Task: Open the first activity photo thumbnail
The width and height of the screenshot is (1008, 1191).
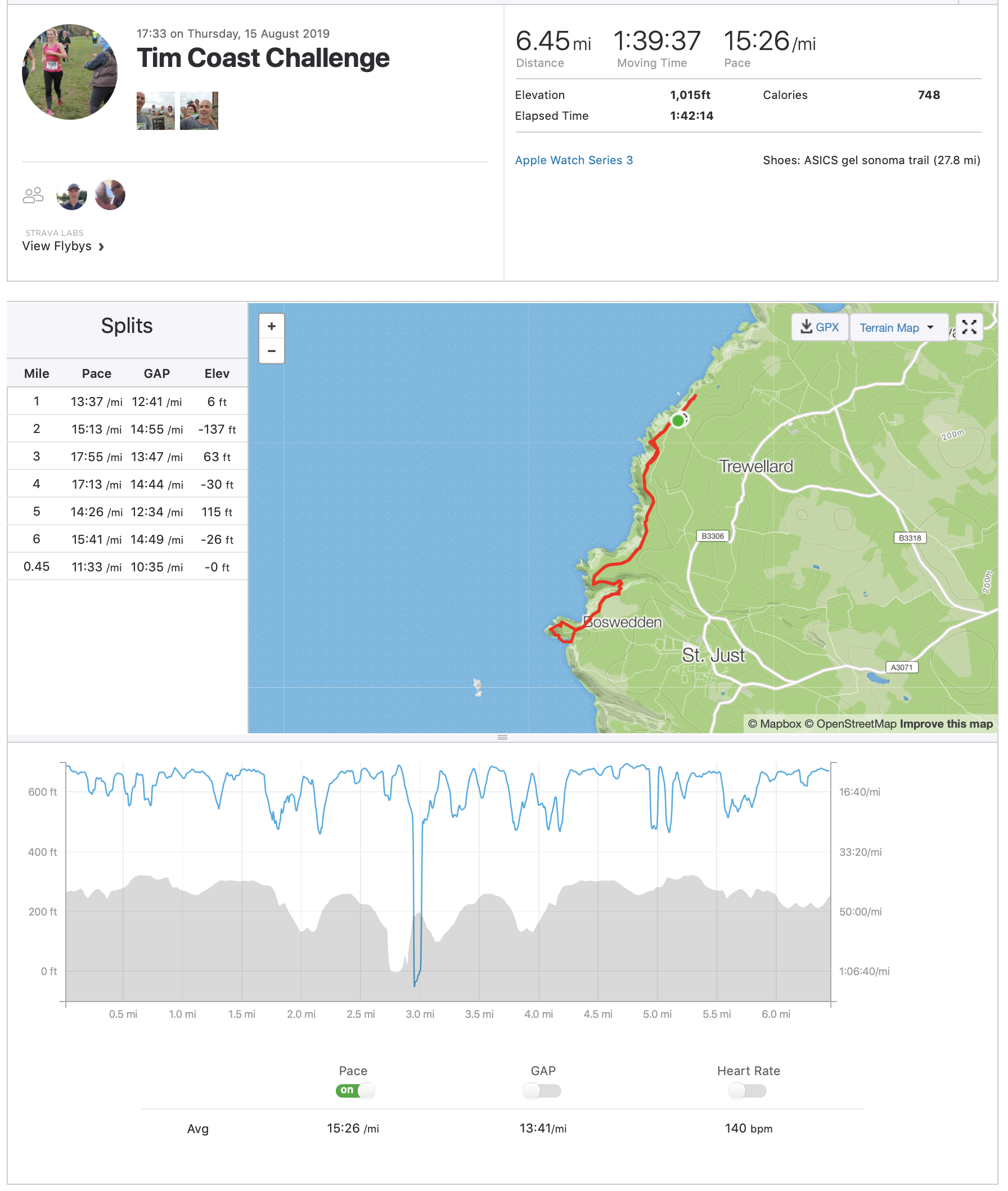Action: tap(155, 111)
